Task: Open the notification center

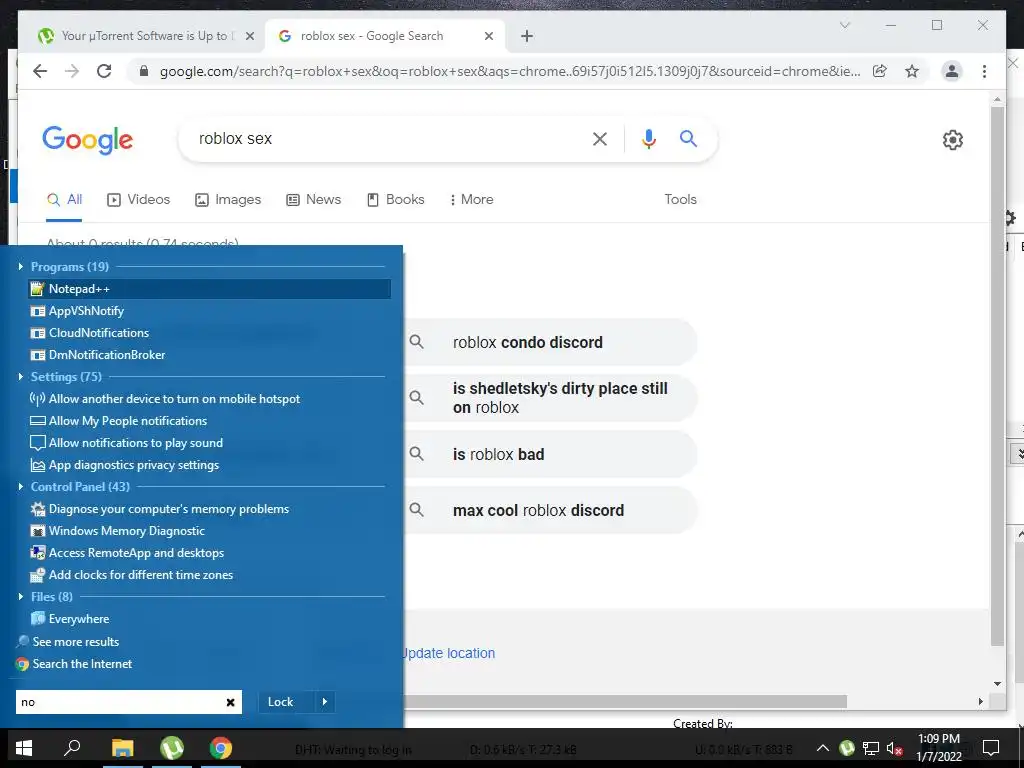Action: click(991, 748)
